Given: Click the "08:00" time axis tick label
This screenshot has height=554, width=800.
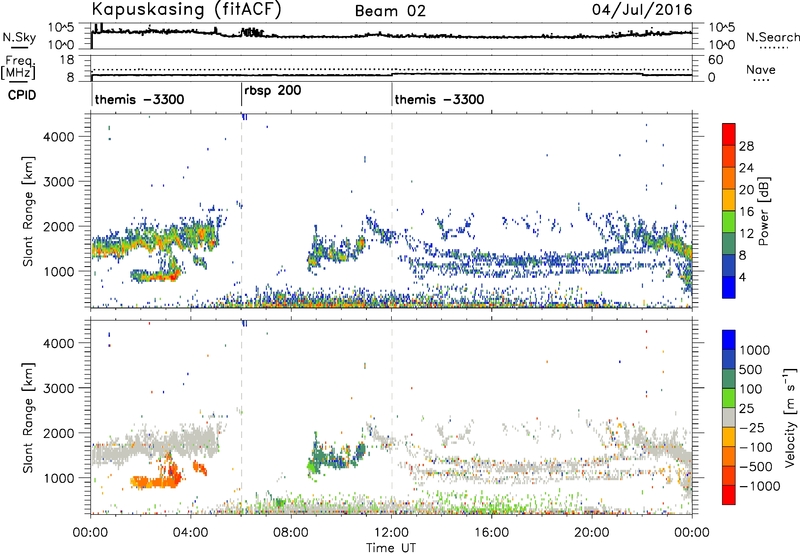Looking at the screenshot, I should (x=291, y=533).
